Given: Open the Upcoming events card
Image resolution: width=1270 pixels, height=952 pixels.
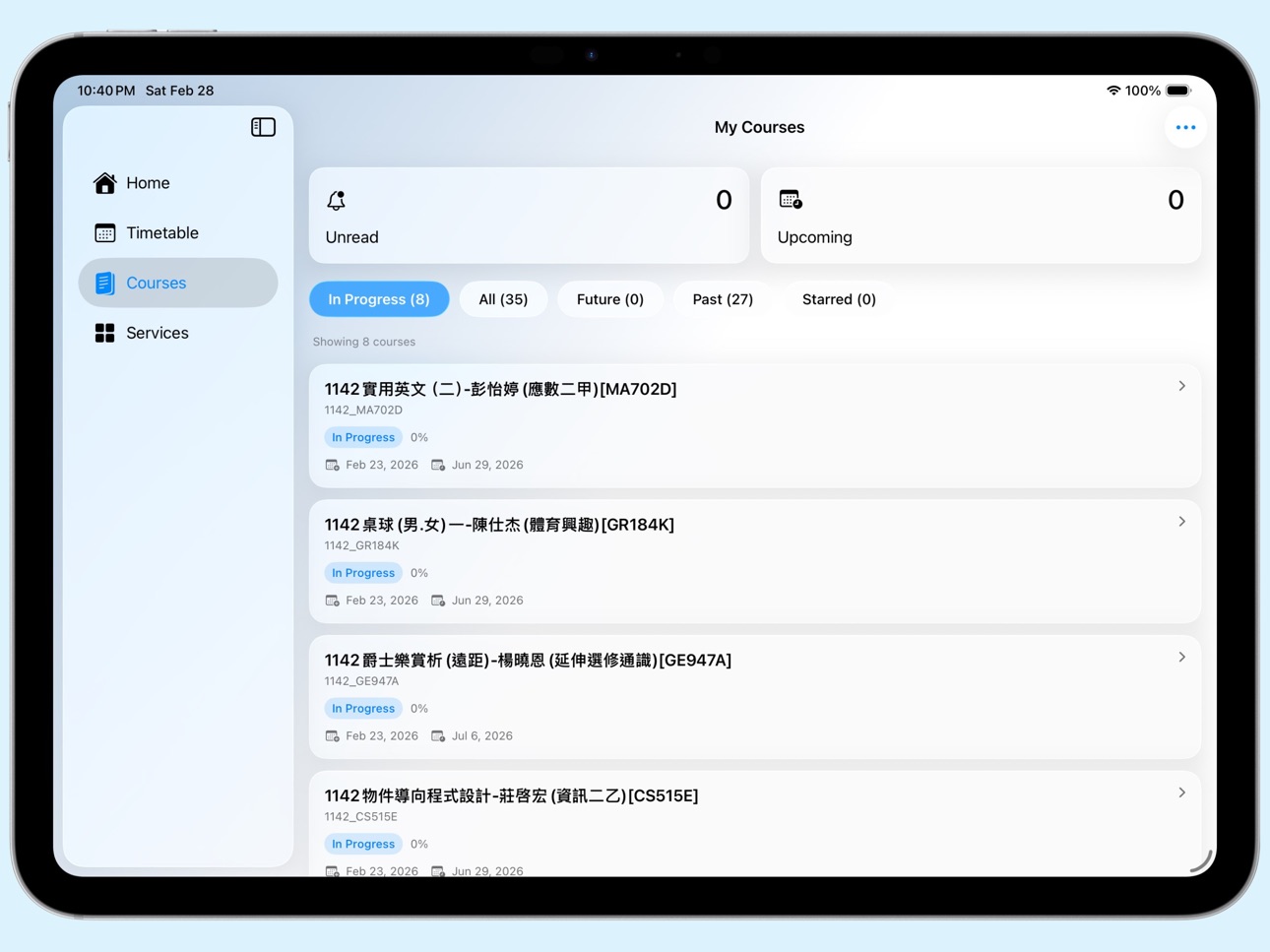Looking at the screenshot, I should pos(981,216).
